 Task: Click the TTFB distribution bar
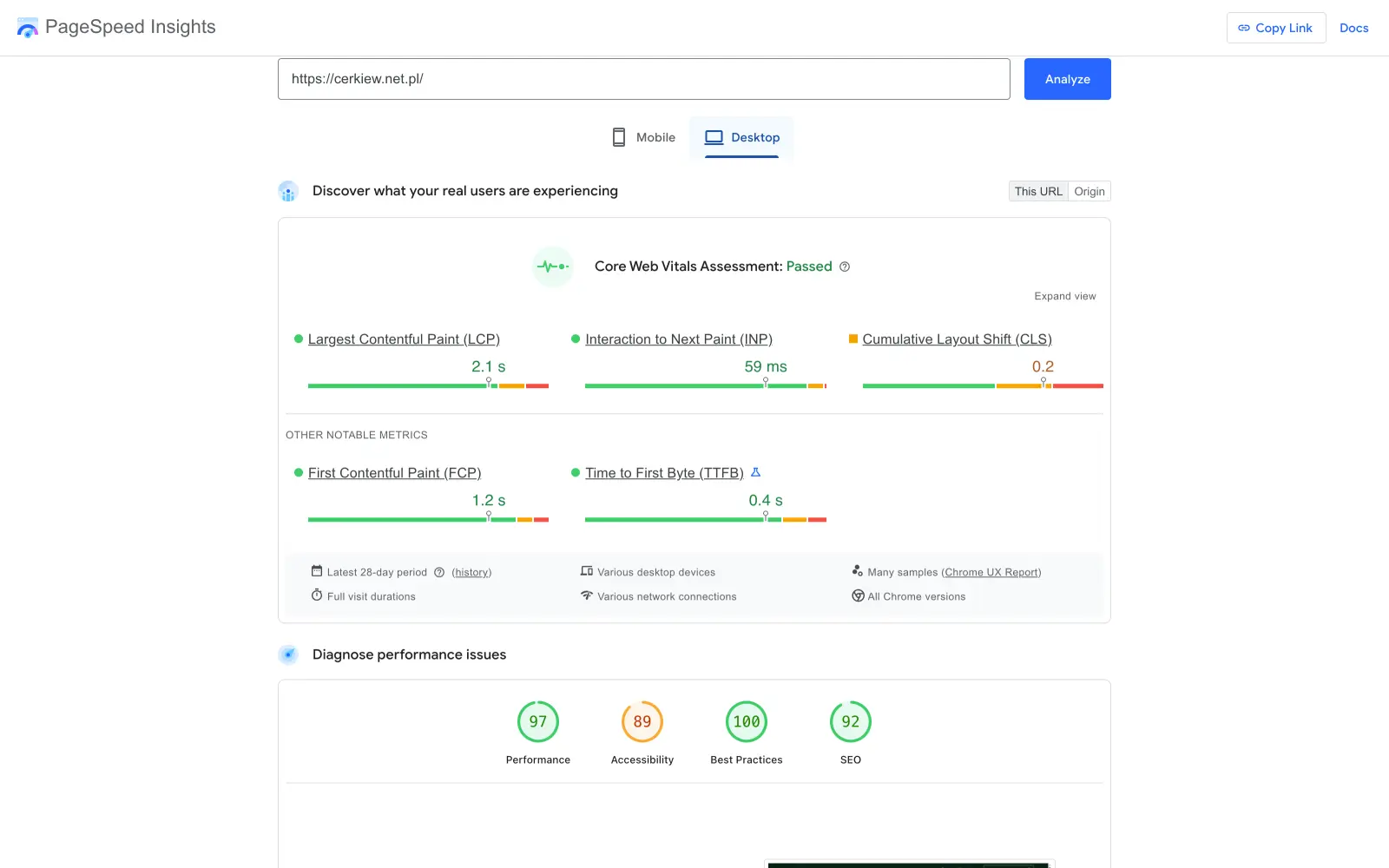706,519
